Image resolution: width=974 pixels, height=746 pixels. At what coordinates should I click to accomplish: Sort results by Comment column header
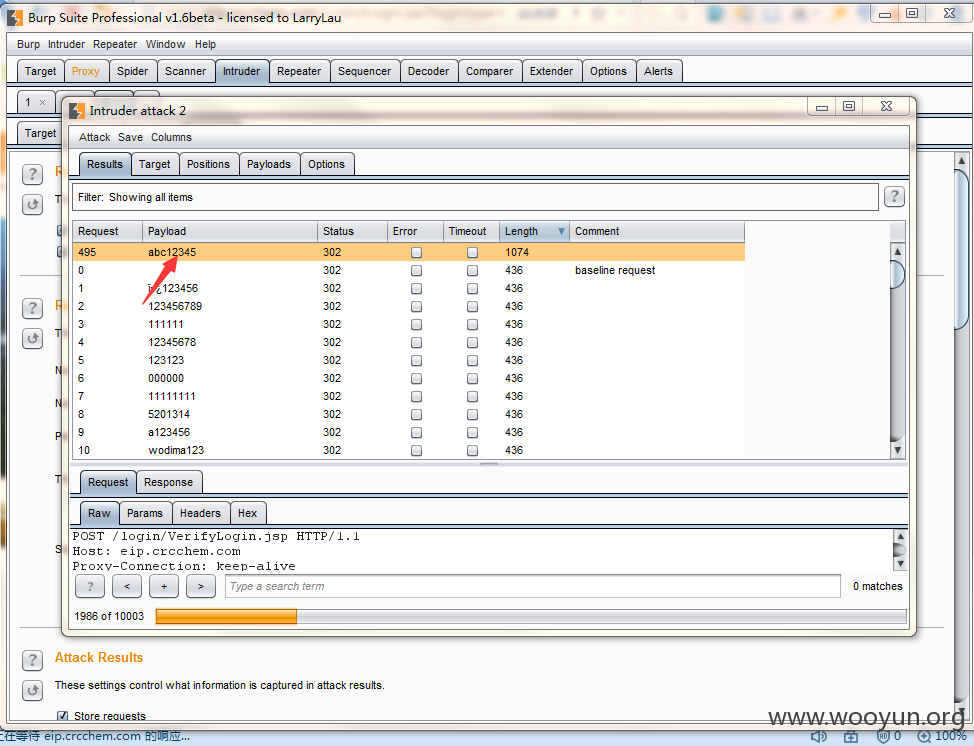pyautogui.click(x=657, y=231)
